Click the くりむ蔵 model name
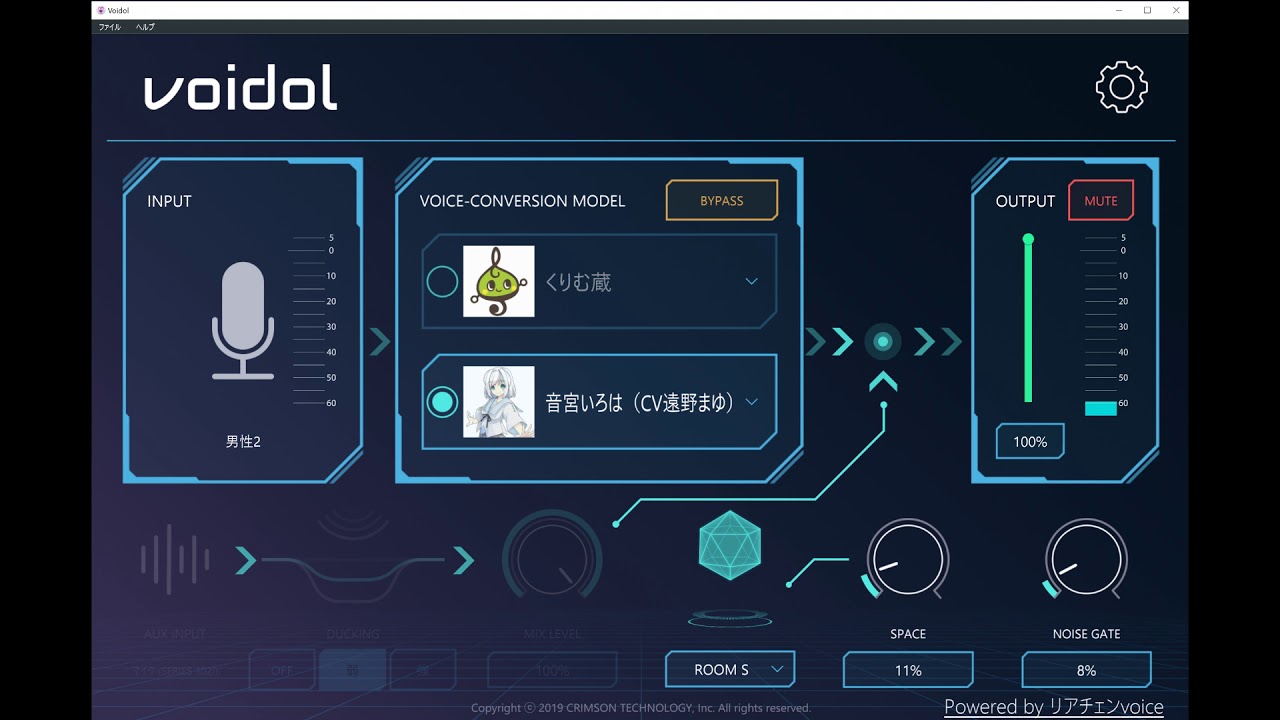This screenshot has height=720, width=1280. pyautogui.click(x=578, y=282)
